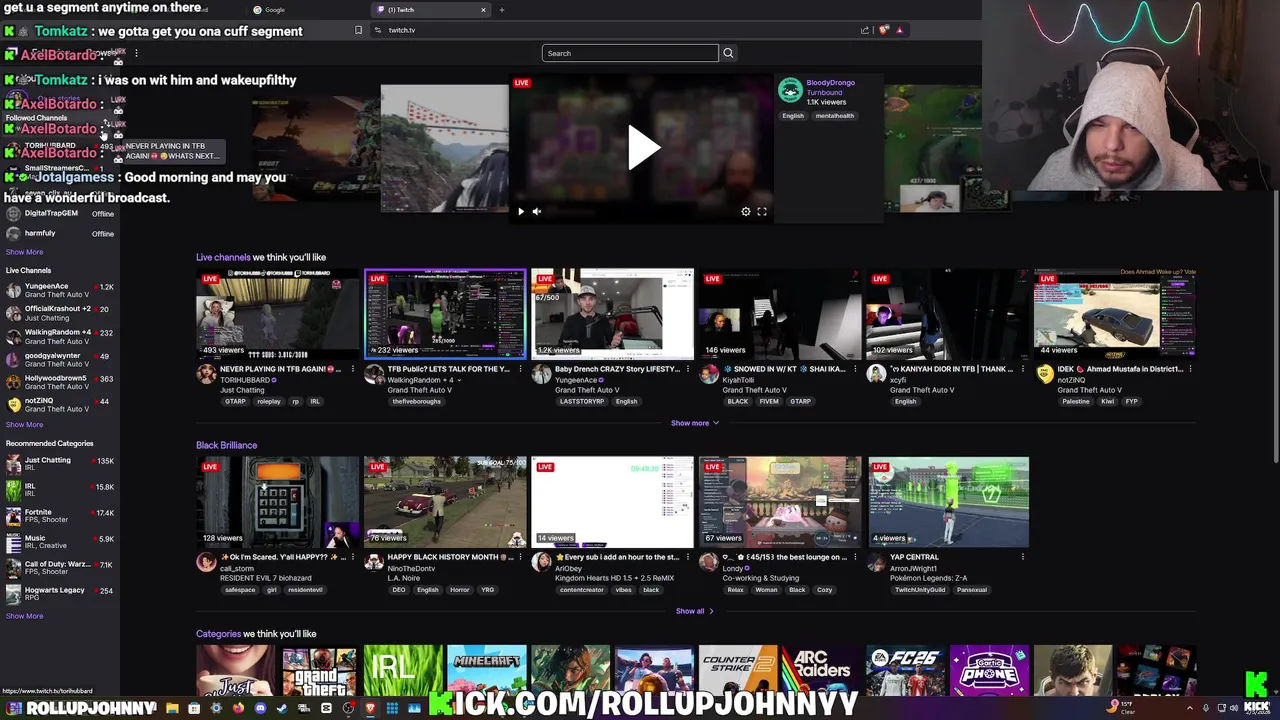
Task: Click the LASTSTORYRP tag
Action: point(582,402)
